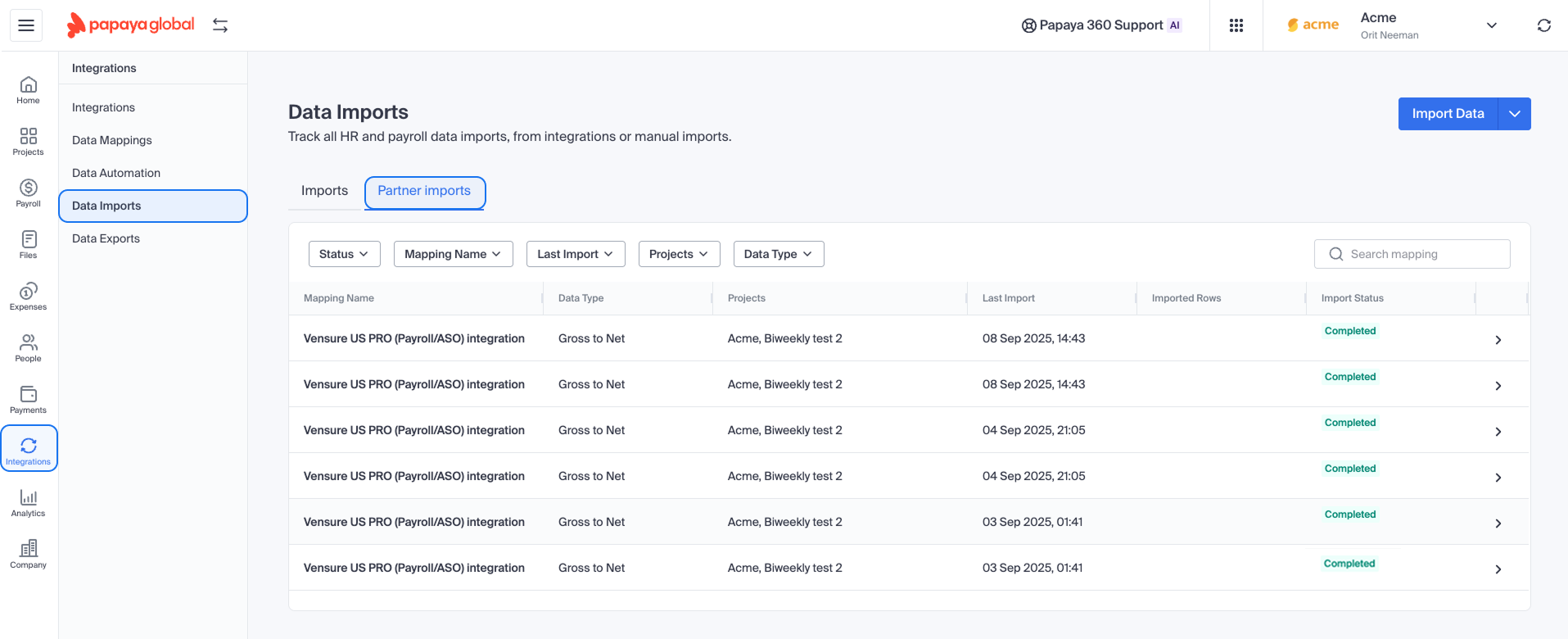The image size is (1568, 639).
Task: Open Data Mappings in the submenu
Action: (112, 140)
